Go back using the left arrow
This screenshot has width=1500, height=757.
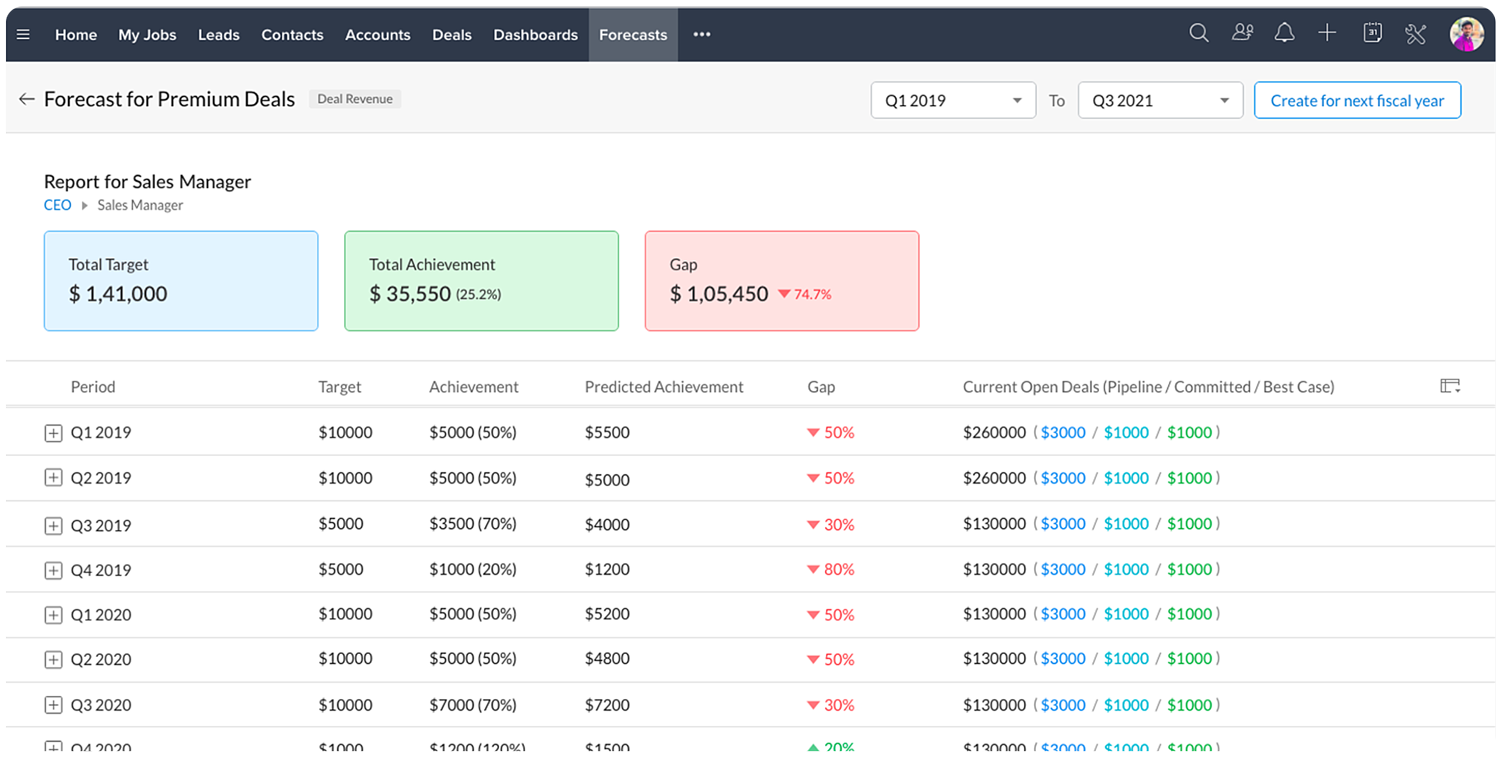click(x=27, y=99)
